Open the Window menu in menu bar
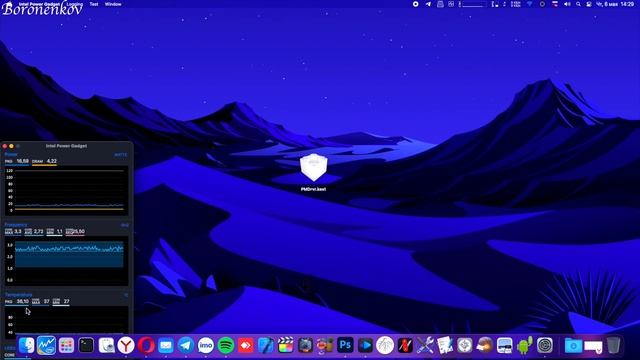 (113, 4)
